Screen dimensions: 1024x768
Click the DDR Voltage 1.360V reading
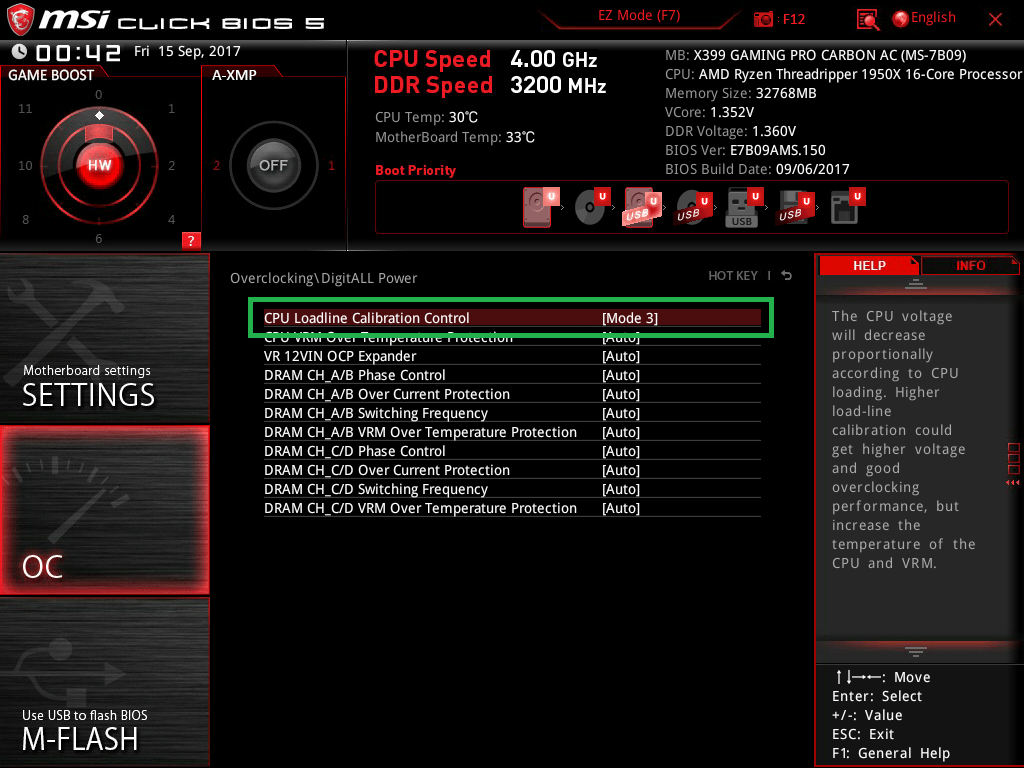[730, 131]
